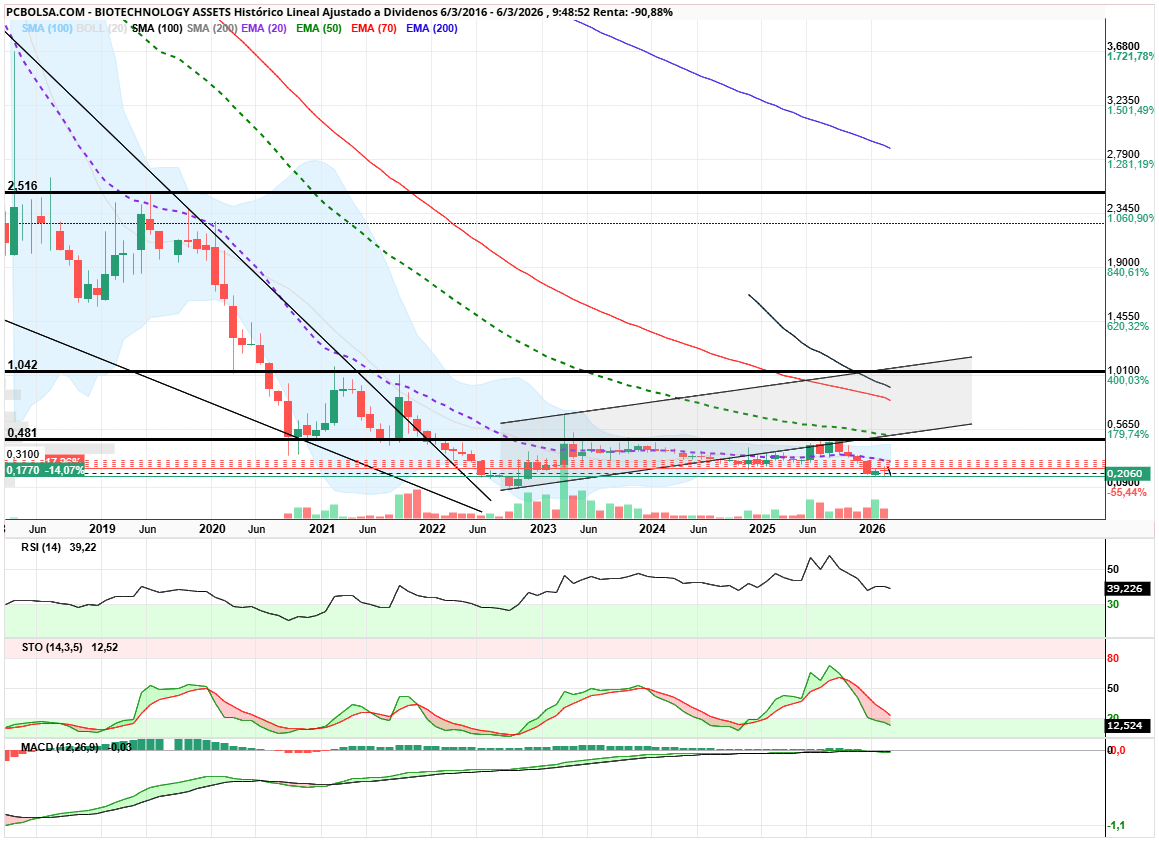Click the 2023 label on time axis
The height and width of the screenshot is (842, 1159).
(x=542, y=528)
